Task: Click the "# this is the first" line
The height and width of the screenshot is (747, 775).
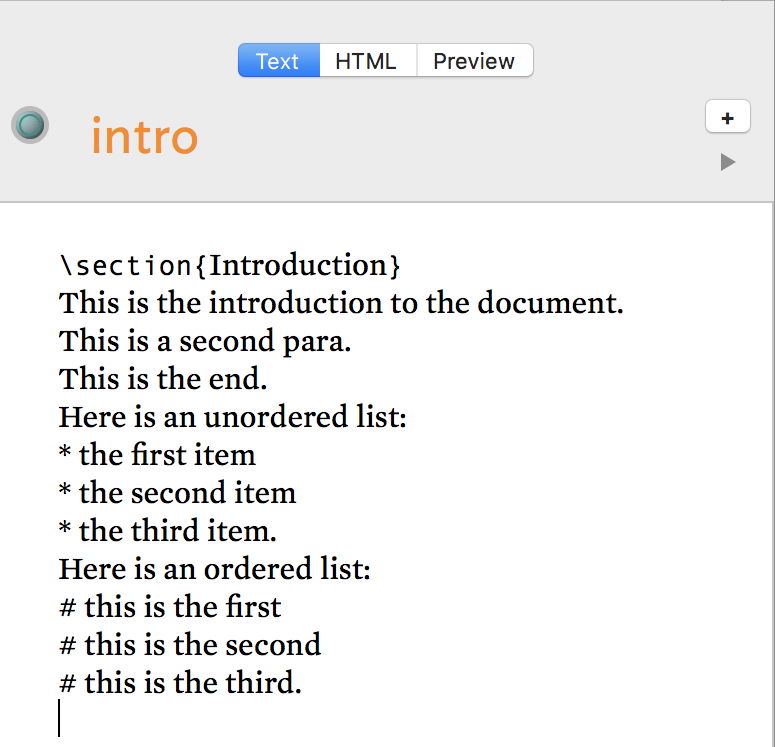Action: click(171, 607)
